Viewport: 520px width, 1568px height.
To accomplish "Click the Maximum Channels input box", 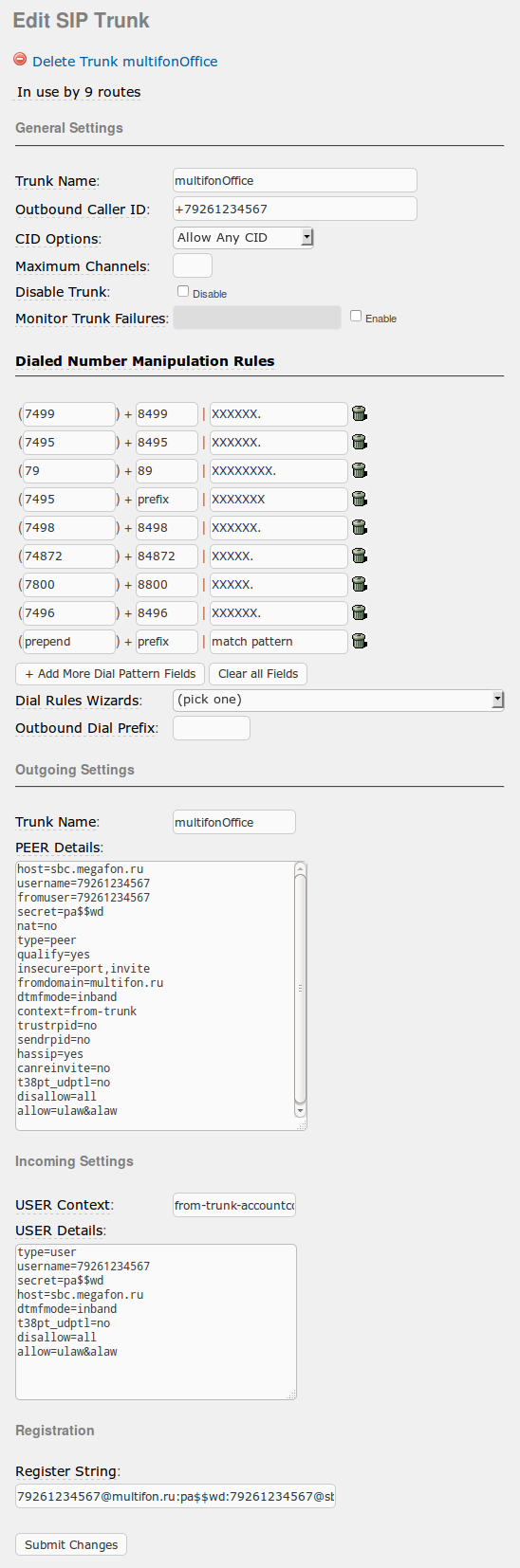I will (x=193, y=265).
